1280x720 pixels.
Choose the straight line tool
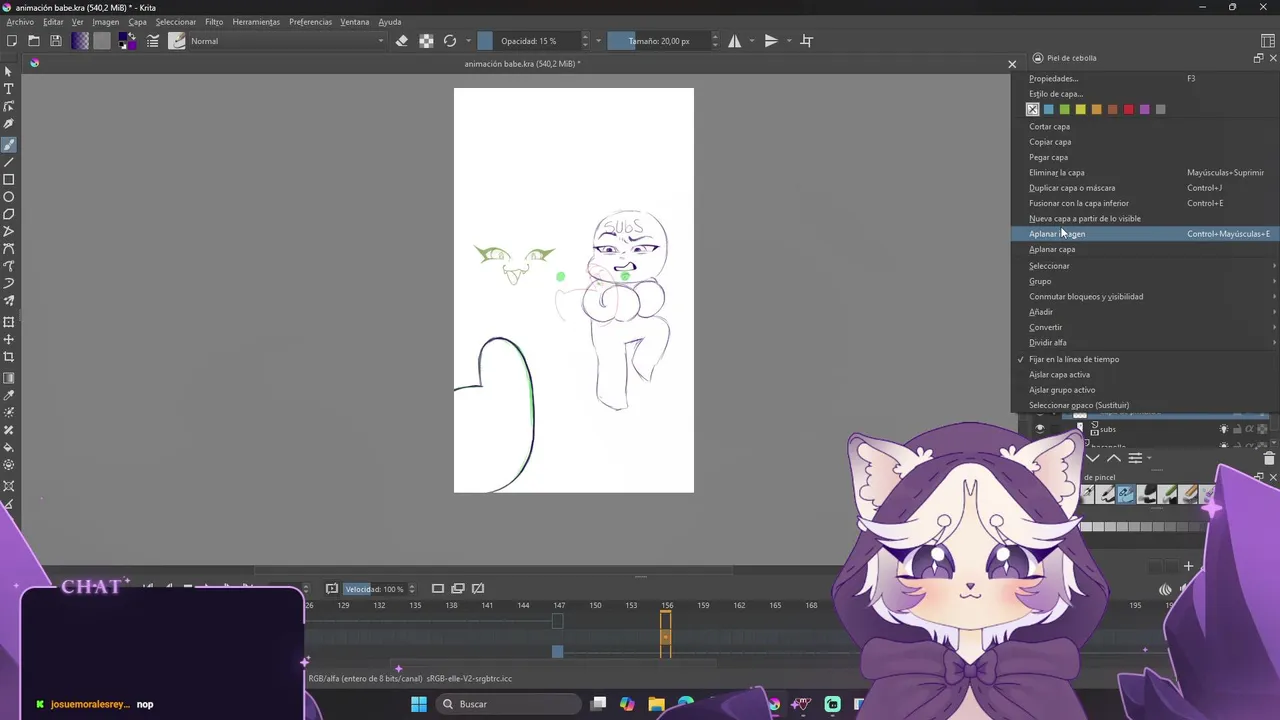(9, 162)
